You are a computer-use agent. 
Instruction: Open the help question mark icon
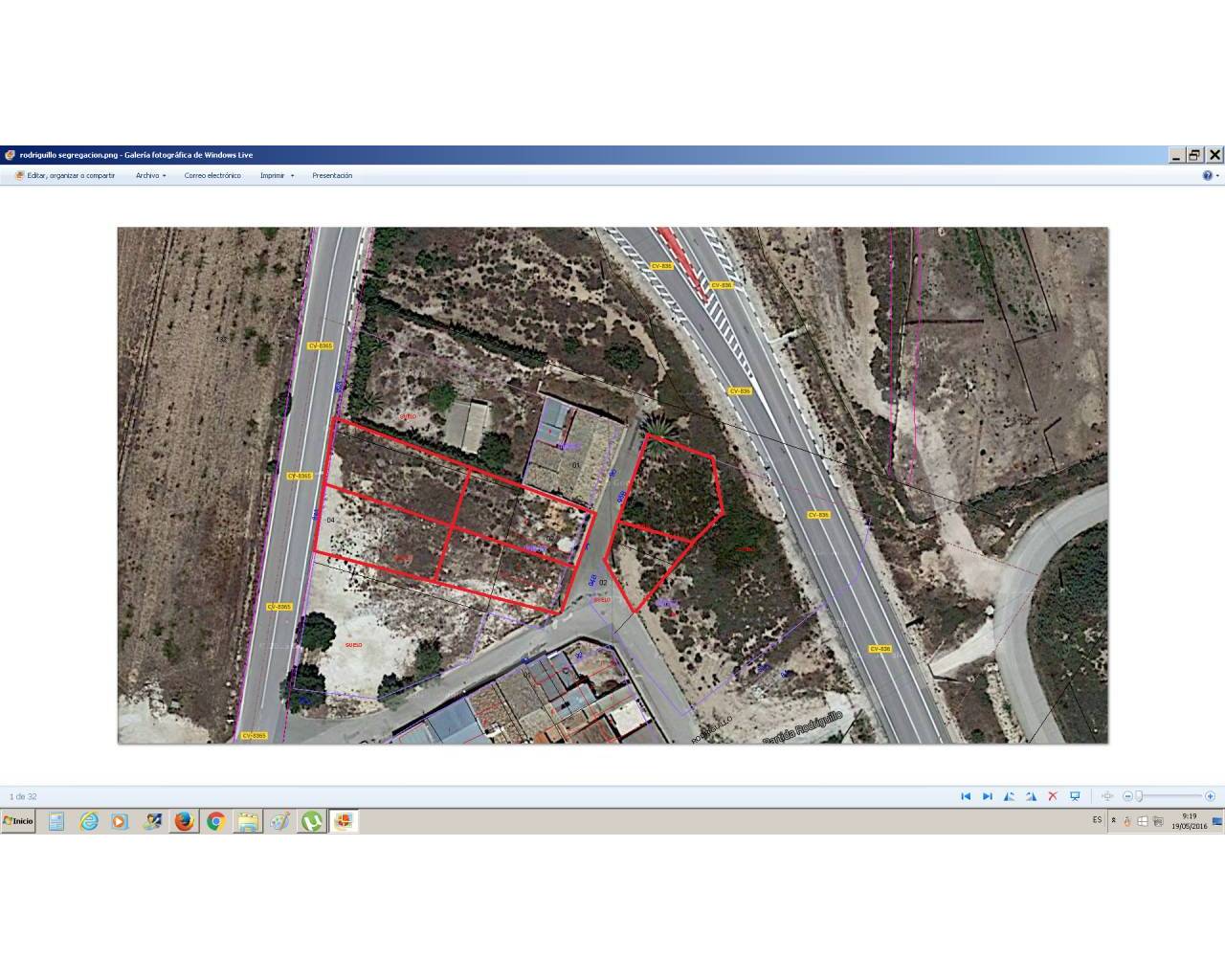click(x=1207, y=175)
